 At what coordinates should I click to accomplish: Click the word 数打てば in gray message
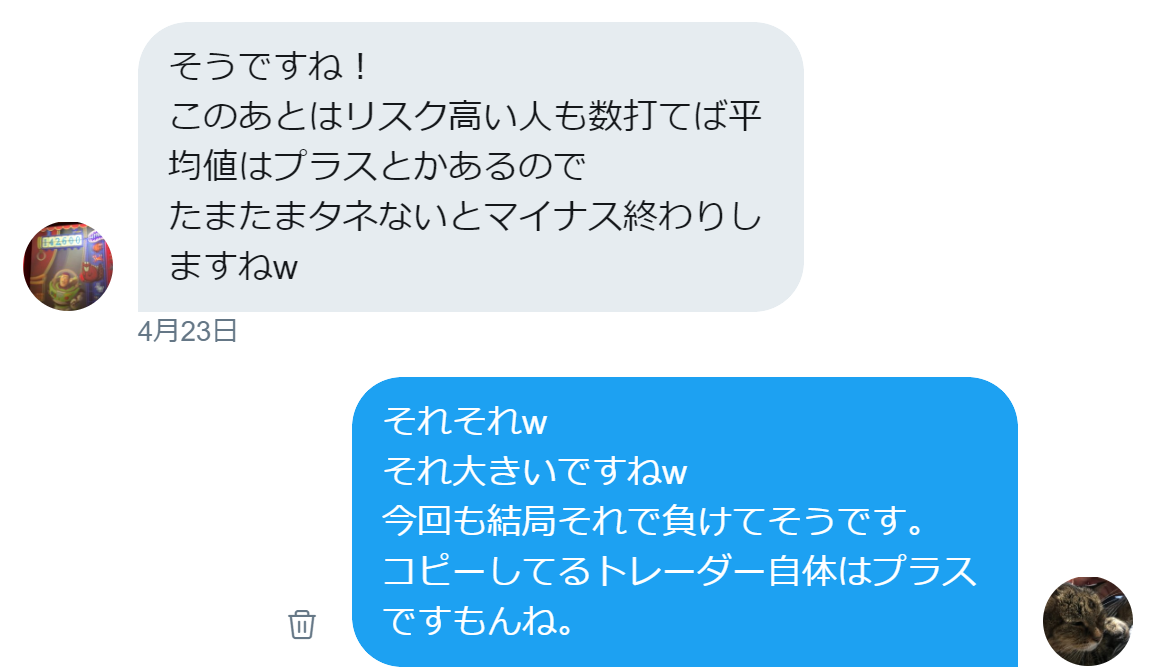coord(657,116)
